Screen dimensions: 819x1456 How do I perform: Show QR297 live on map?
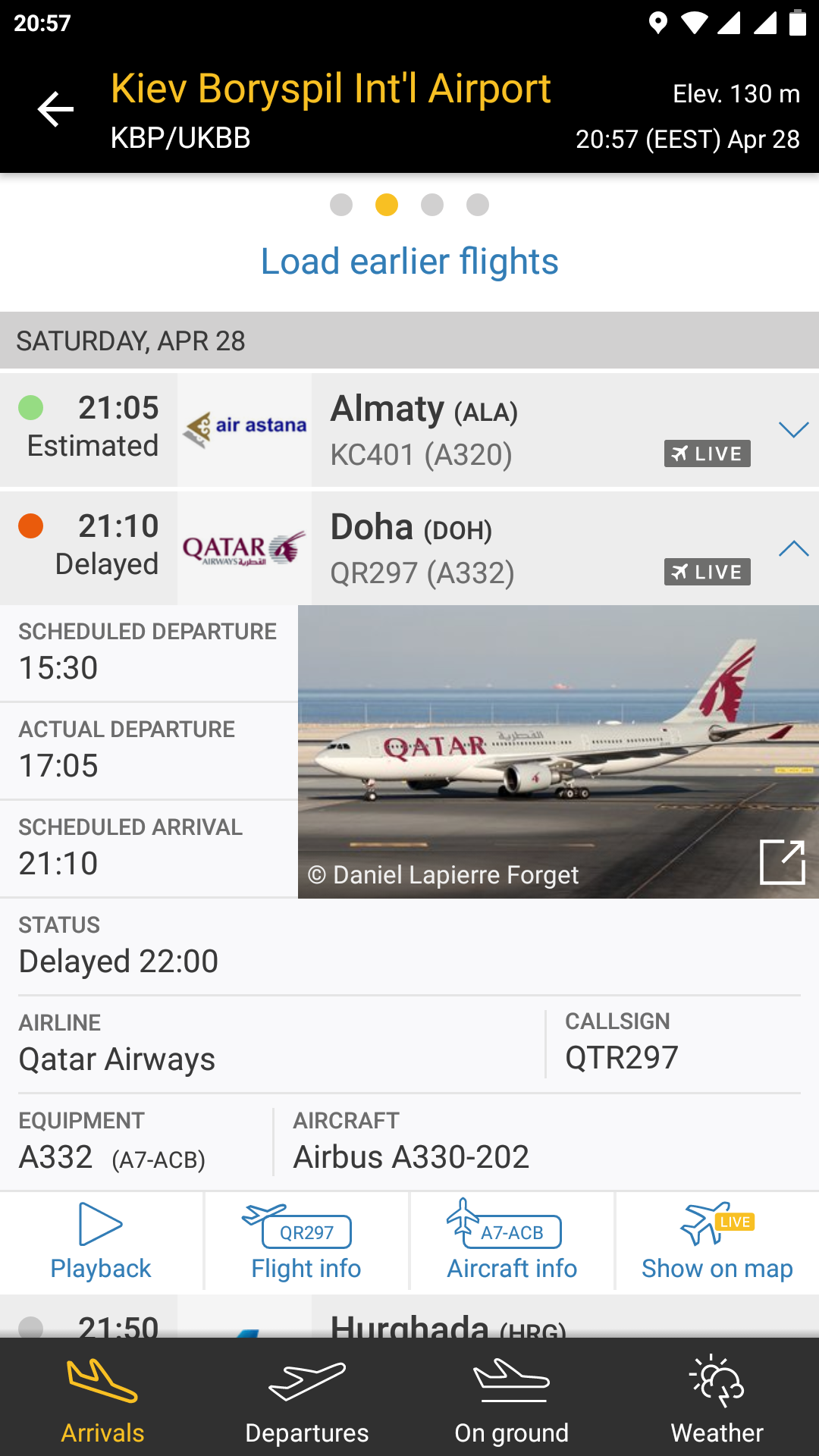click(717, 1241)
